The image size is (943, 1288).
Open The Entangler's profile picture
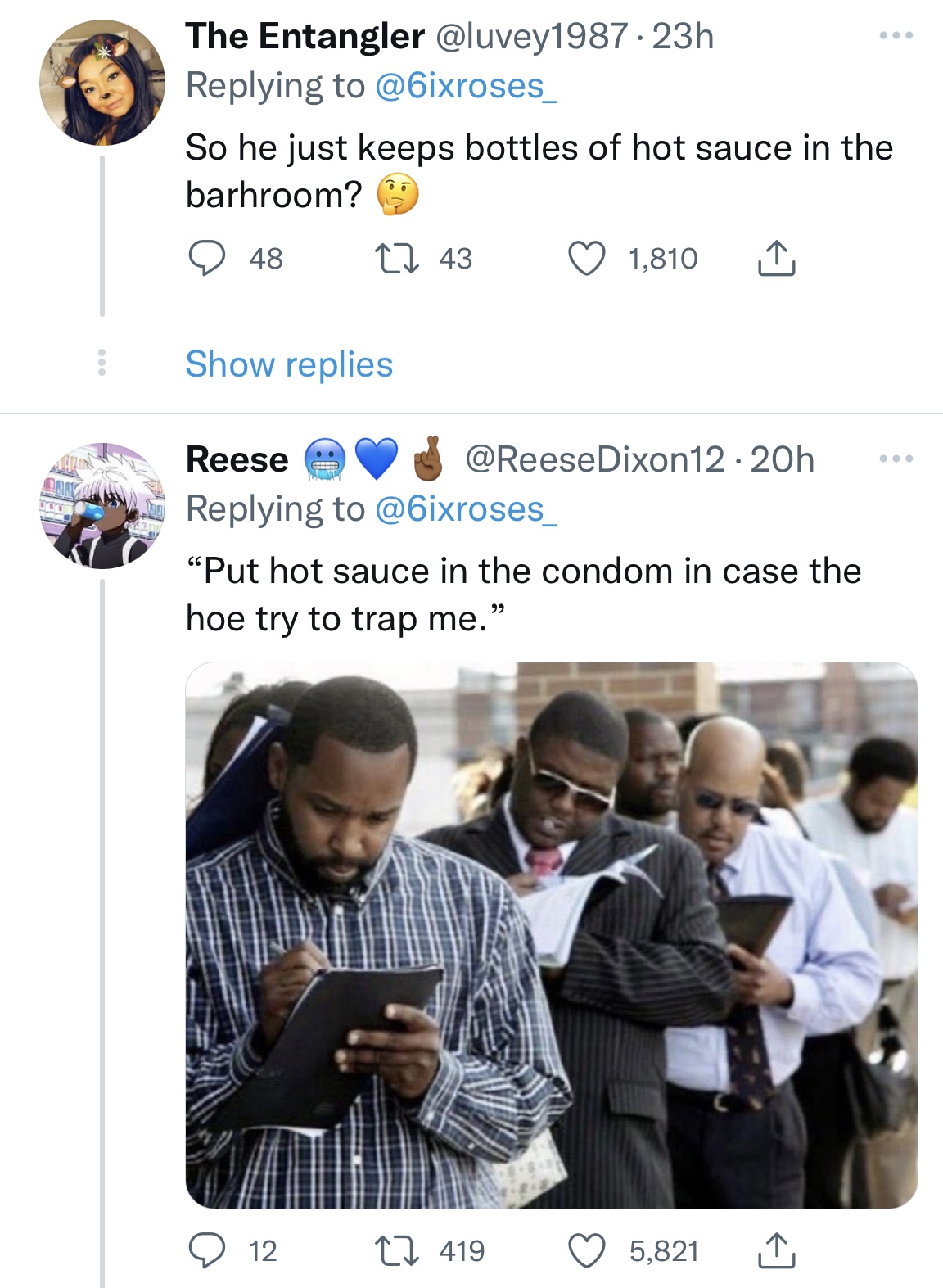pyautogui.click(x=102, y=83)
